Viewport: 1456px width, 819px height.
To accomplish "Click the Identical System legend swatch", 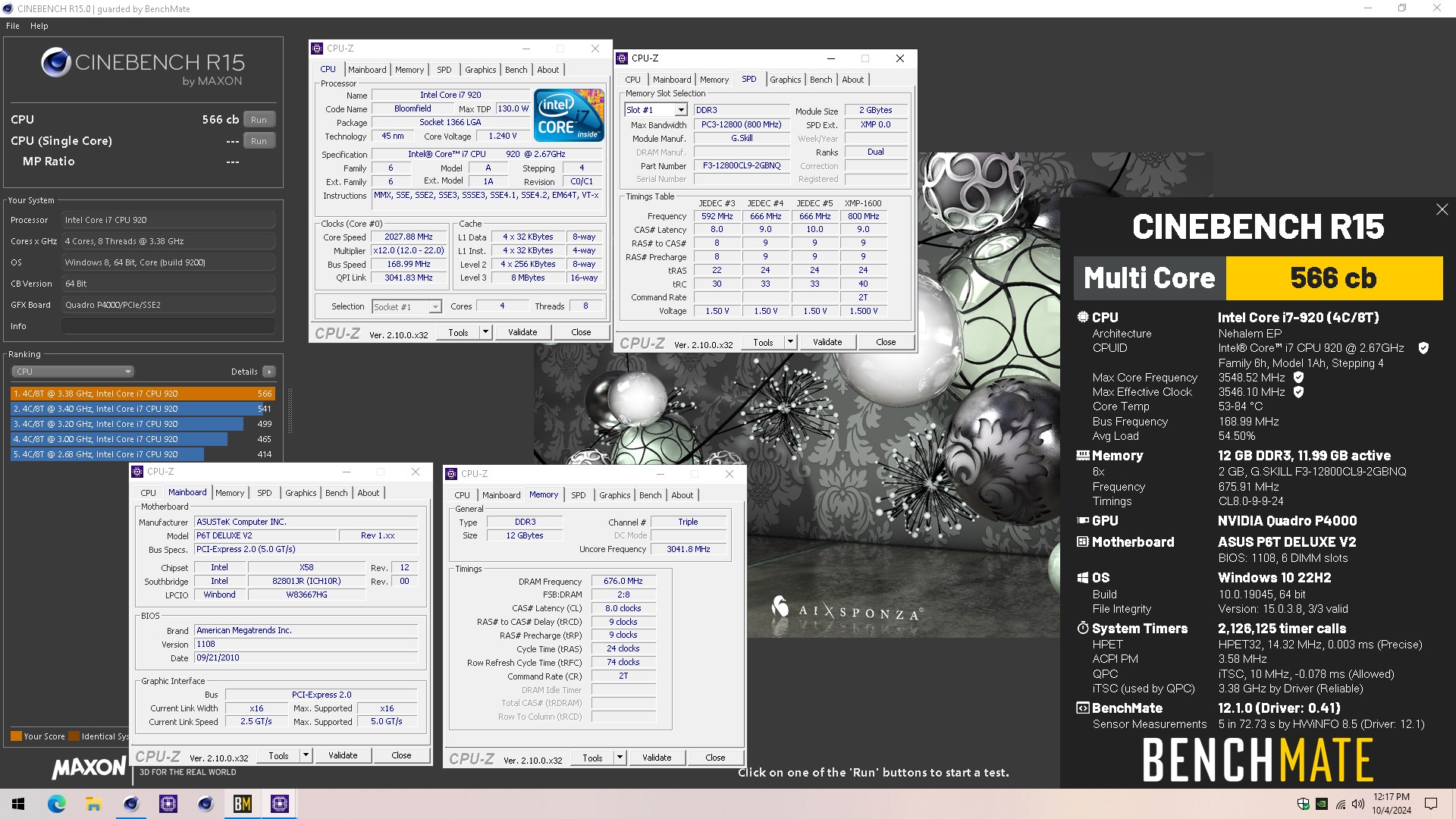I will (x=74, y=736).
